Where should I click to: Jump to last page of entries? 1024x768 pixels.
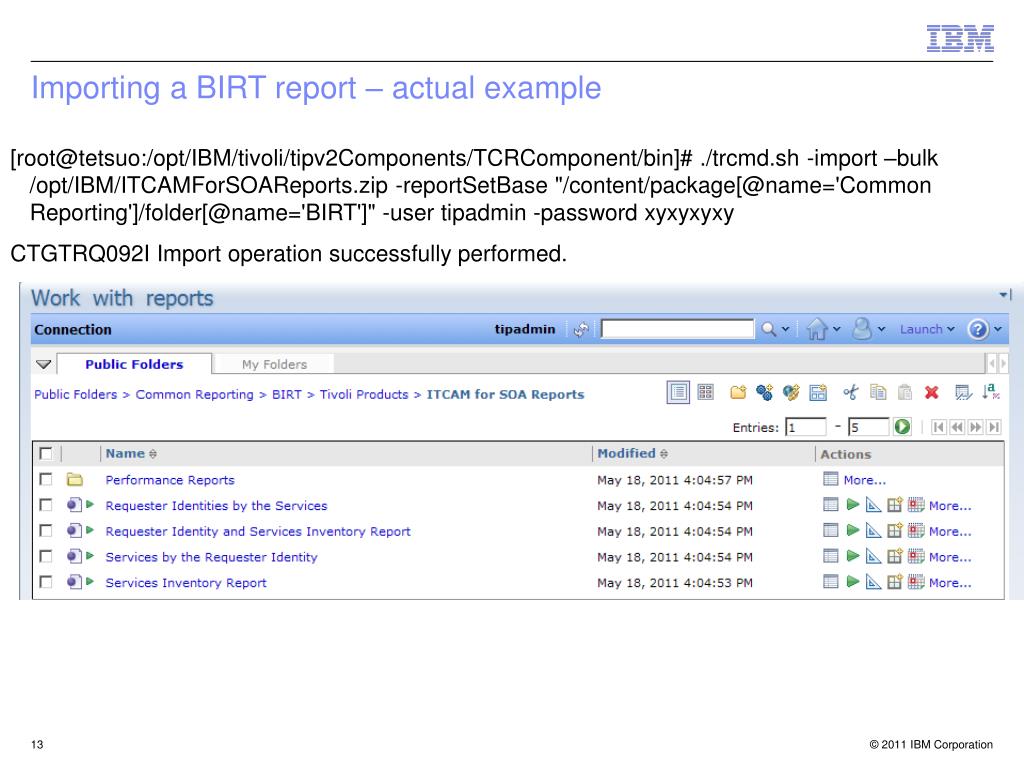993,427
